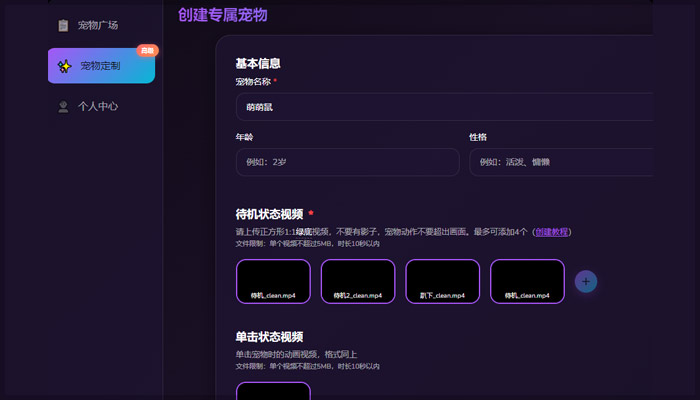Select the 趴下_clean.mp4 video thumbnail

[442, 281]
